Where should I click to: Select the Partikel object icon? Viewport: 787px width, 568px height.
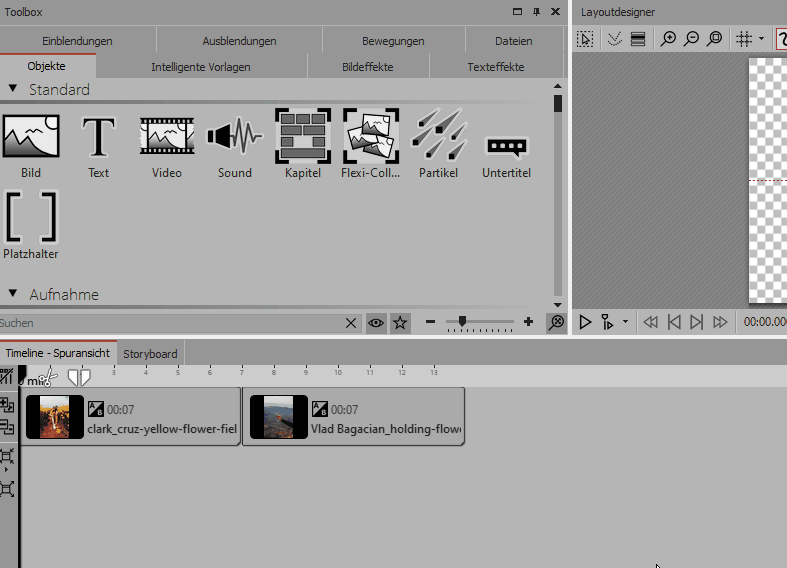(x=438, y=137)
